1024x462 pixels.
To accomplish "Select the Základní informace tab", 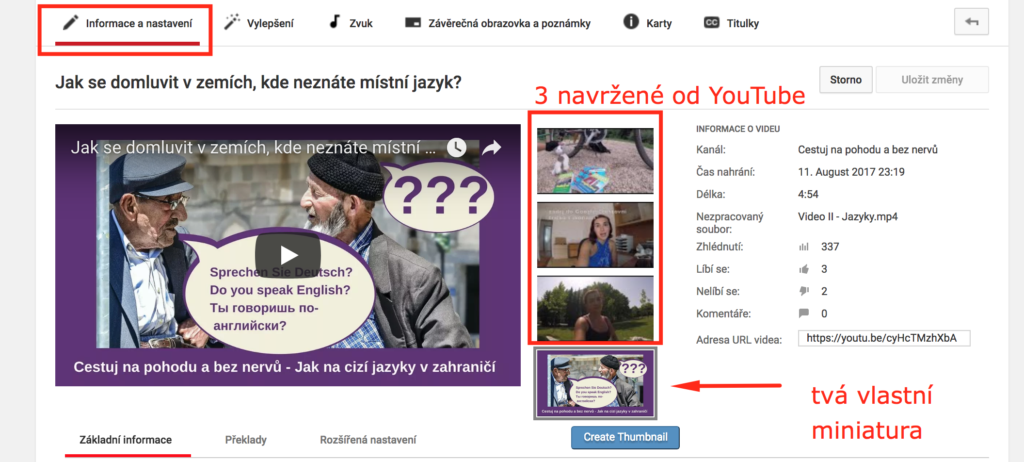I will [x=125, y=439].
